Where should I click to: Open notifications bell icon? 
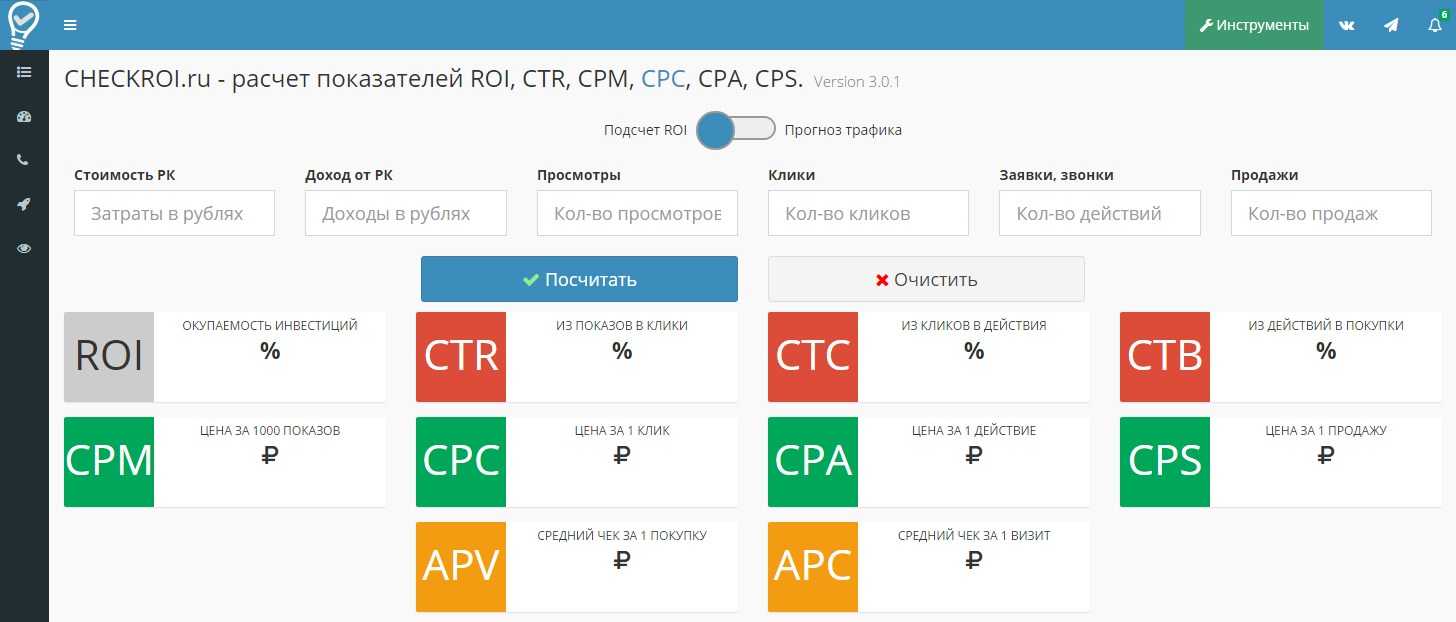pos(1435,25)
